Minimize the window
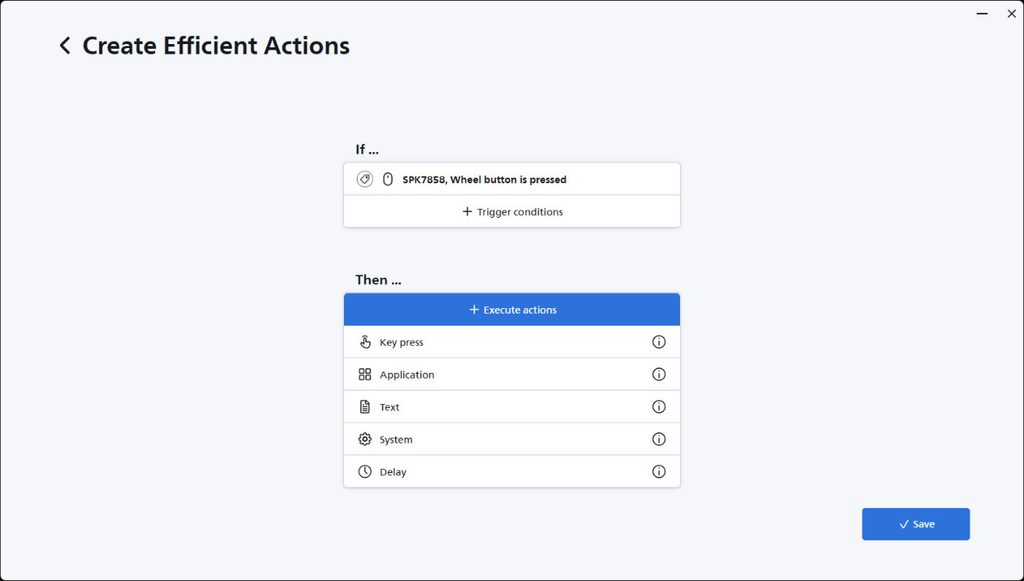 982,14
